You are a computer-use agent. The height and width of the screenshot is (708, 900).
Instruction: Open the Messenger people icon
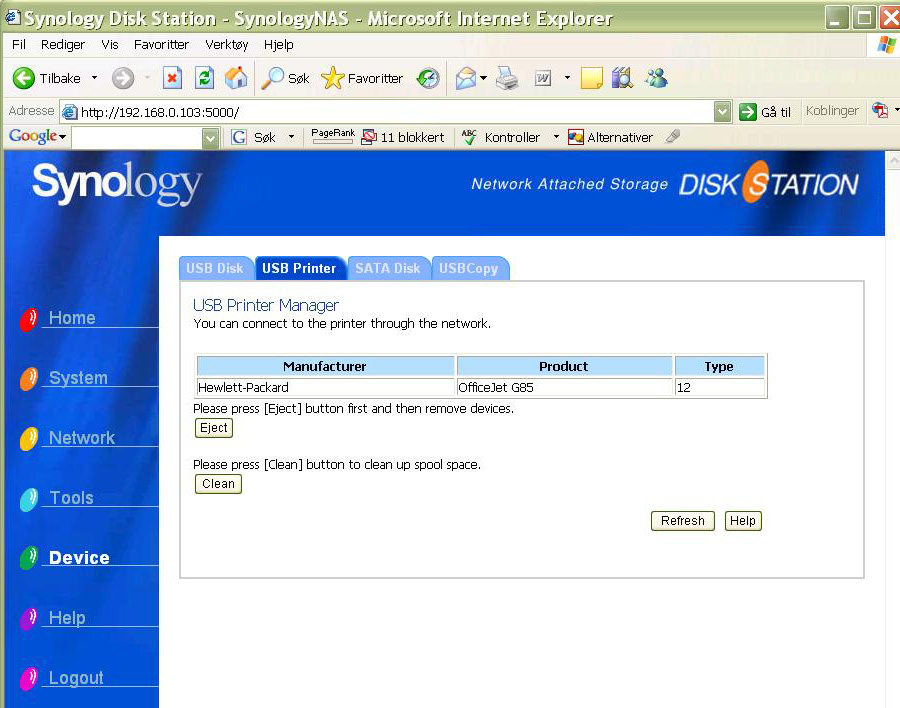[x=656, y=78]
